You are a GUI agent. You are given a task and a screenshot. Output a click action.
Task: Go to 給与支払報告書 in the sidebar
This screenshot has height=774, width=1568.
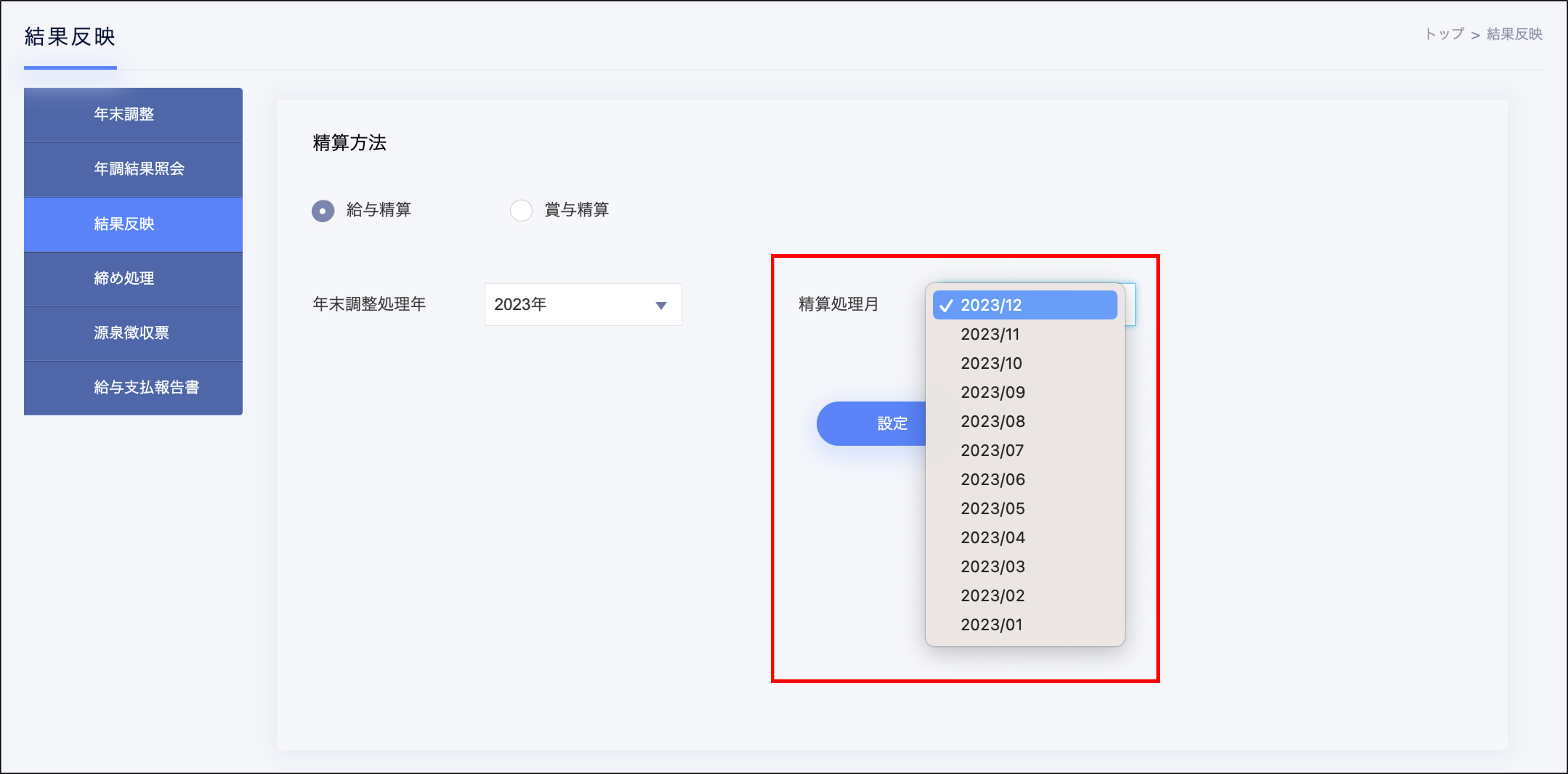[x=133, y=388]
